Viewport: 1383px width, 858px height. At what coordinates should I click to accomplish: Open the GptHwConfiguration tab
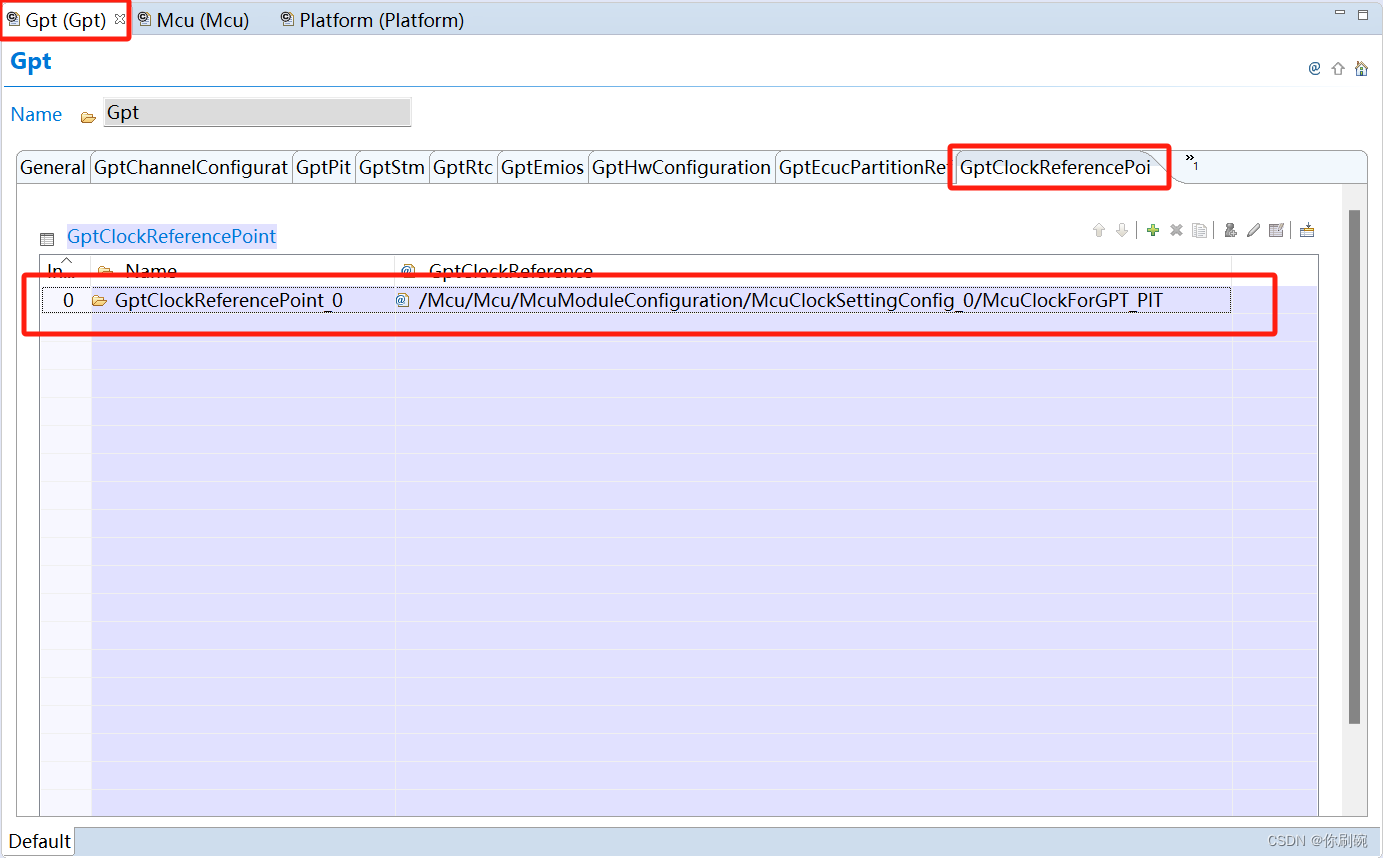coord(681,167)
